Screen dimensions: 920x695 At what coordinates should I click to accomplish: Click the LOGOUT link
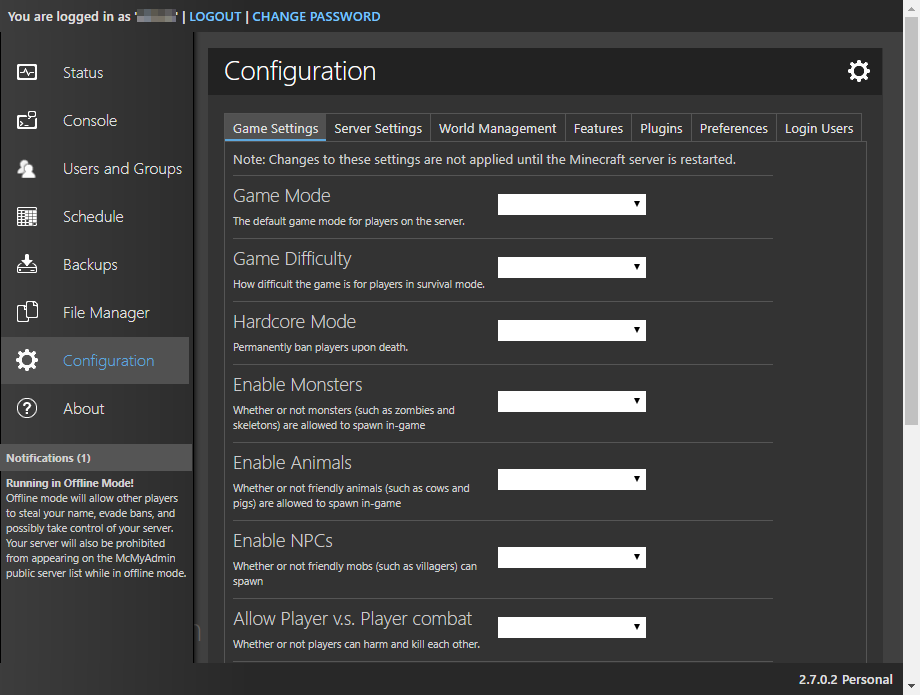(x=215, y=16)
